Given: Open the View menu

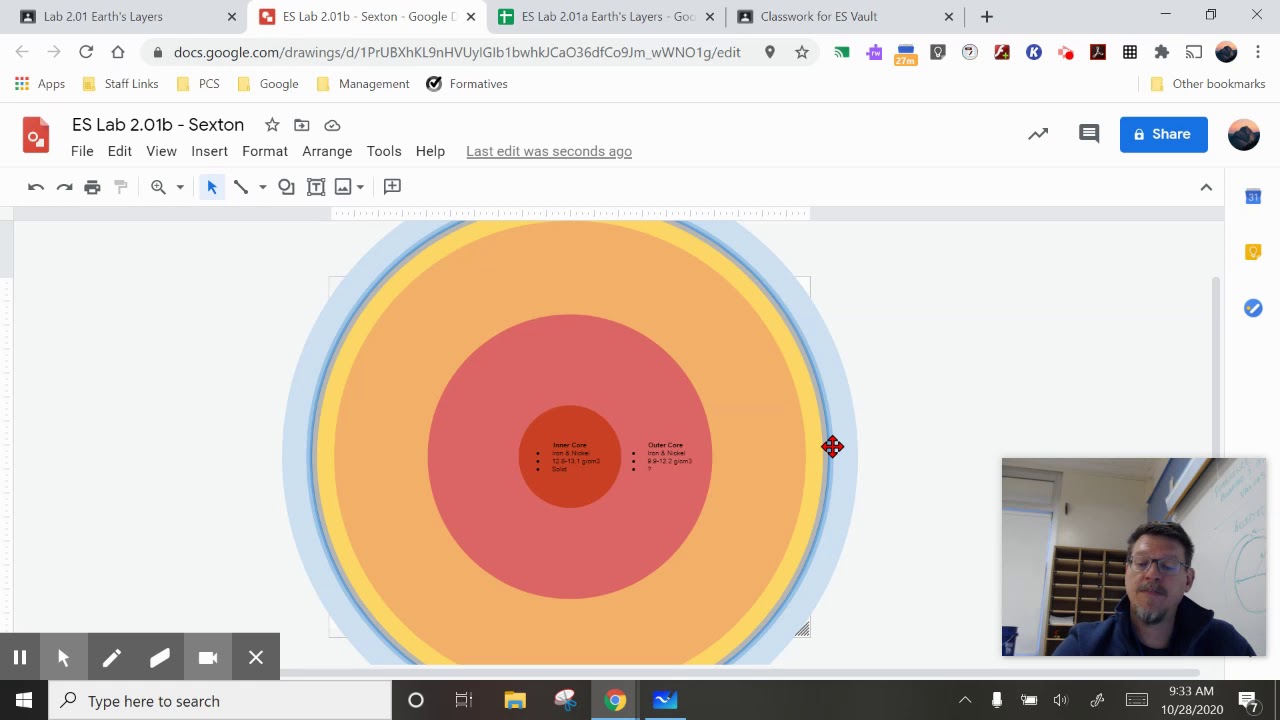Looking at the screenshot, I should click(161, 151).
